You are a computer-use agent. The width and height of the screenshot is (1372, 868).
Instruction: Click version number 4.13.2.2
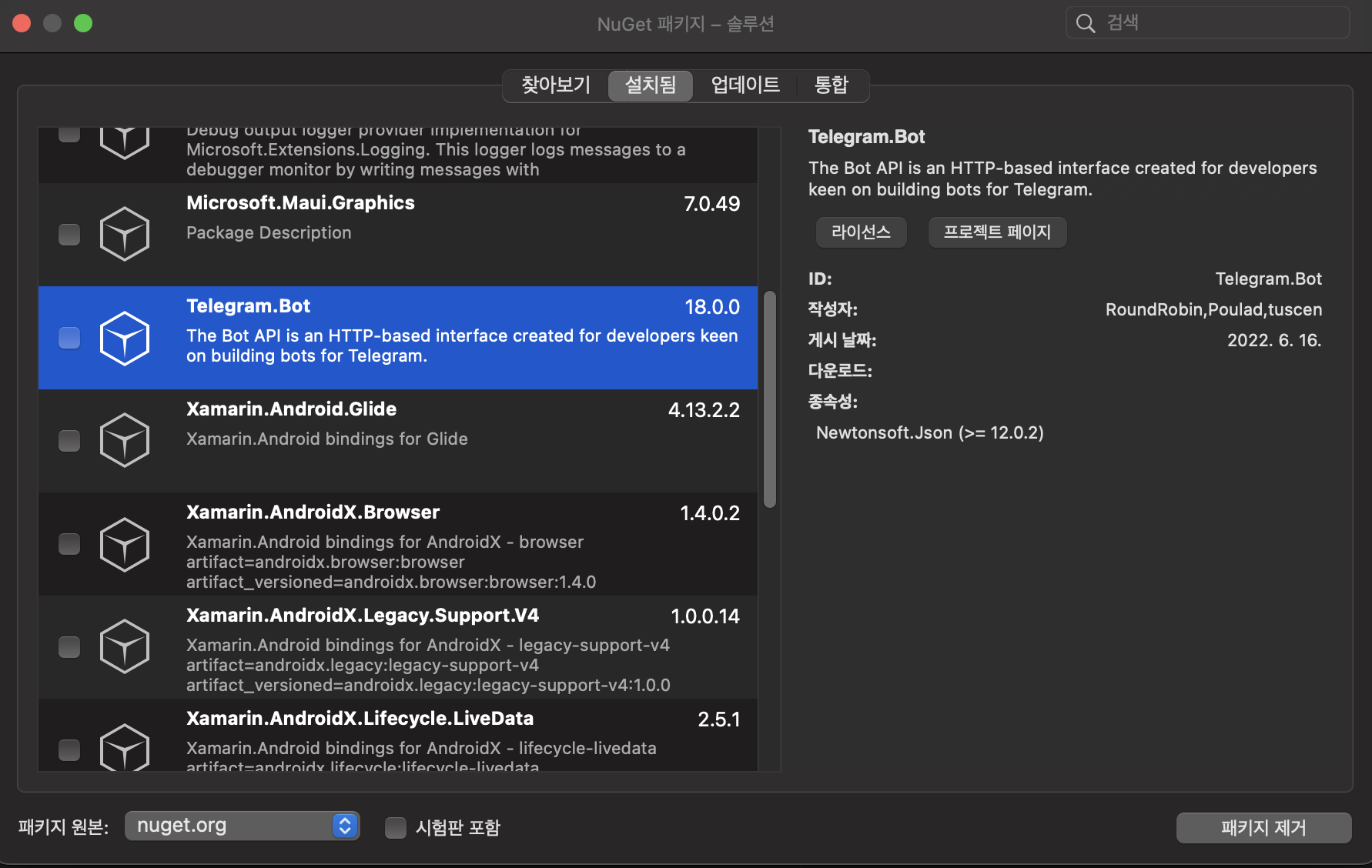coord(704,410)
